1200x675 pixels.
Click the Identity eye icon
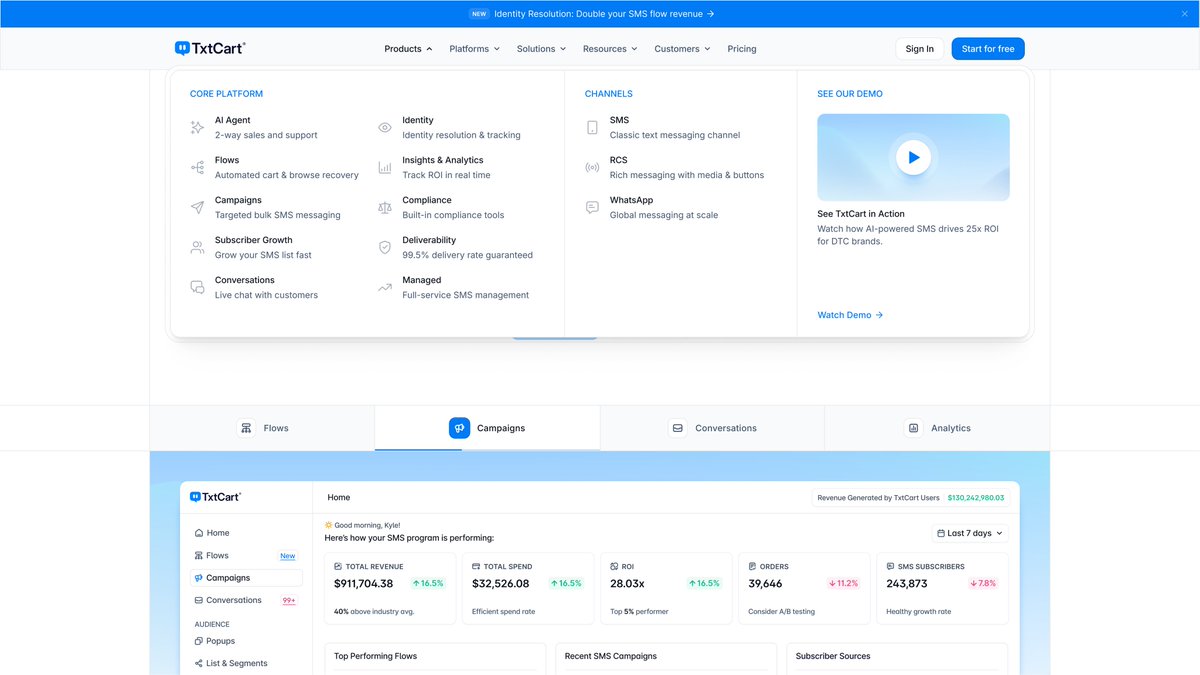point(385,128)
